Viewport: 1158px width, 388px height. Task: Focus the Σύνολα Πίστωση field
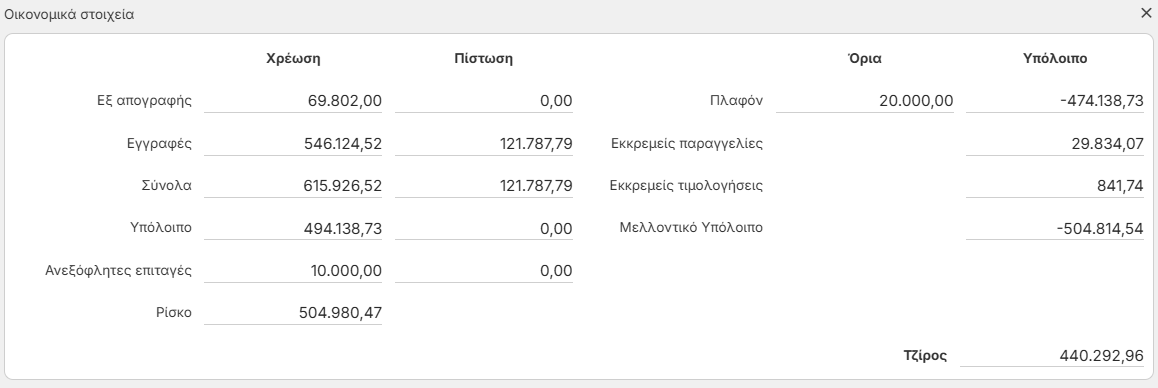(484, 186)
